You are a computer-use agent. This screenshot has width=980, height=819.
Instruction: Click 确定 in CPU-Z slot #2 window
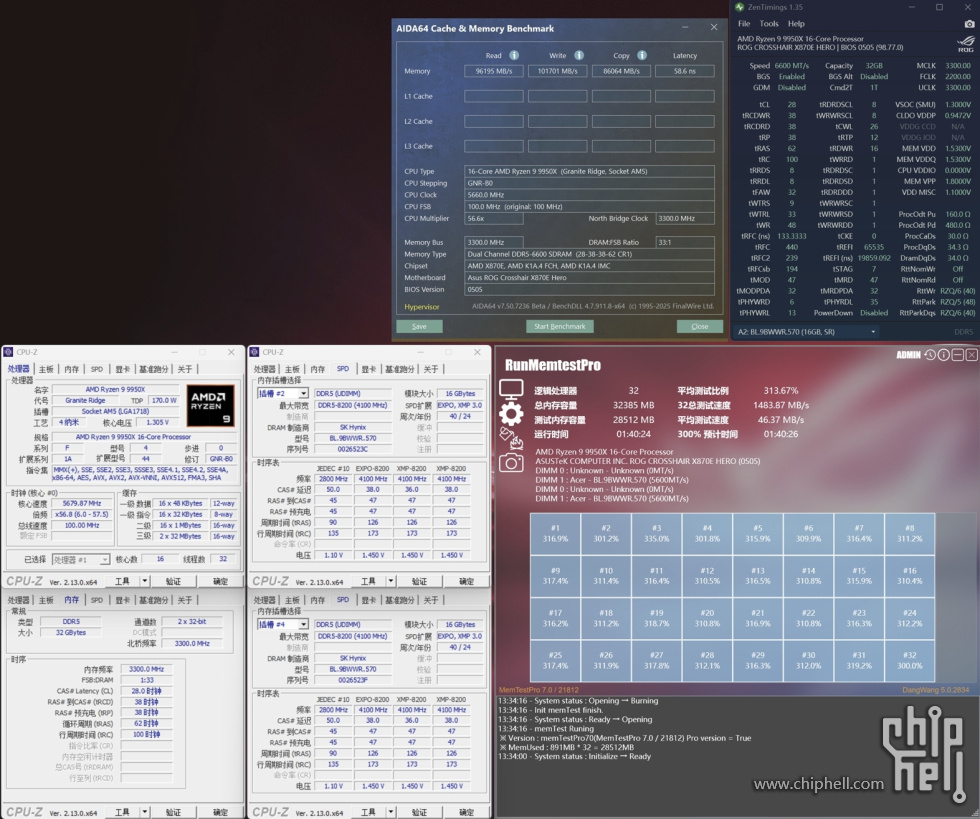[466, 581]
